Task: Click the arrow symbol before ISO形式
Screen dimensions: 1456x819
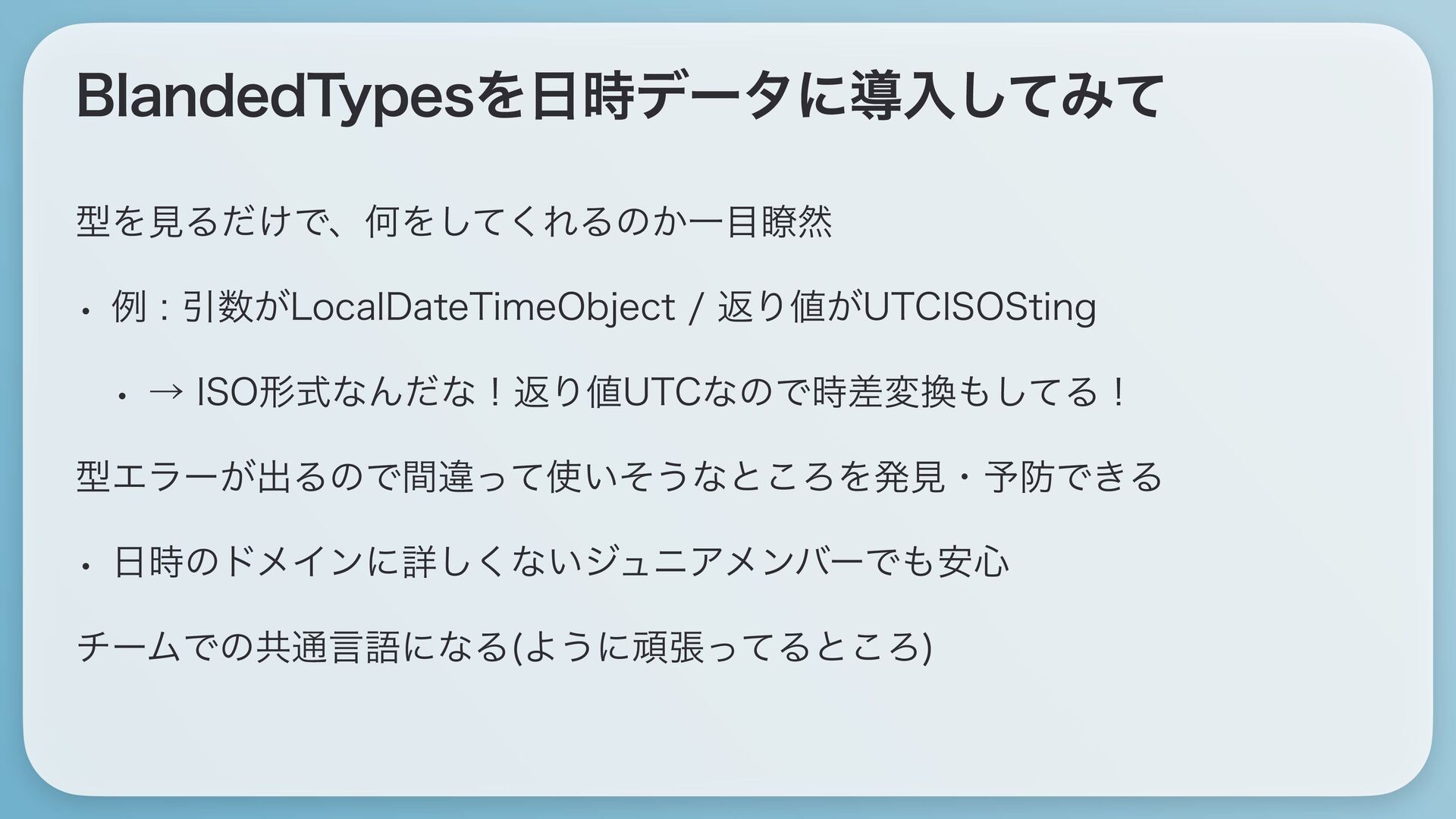Action: pyautogui.click(x=165, y=393)
